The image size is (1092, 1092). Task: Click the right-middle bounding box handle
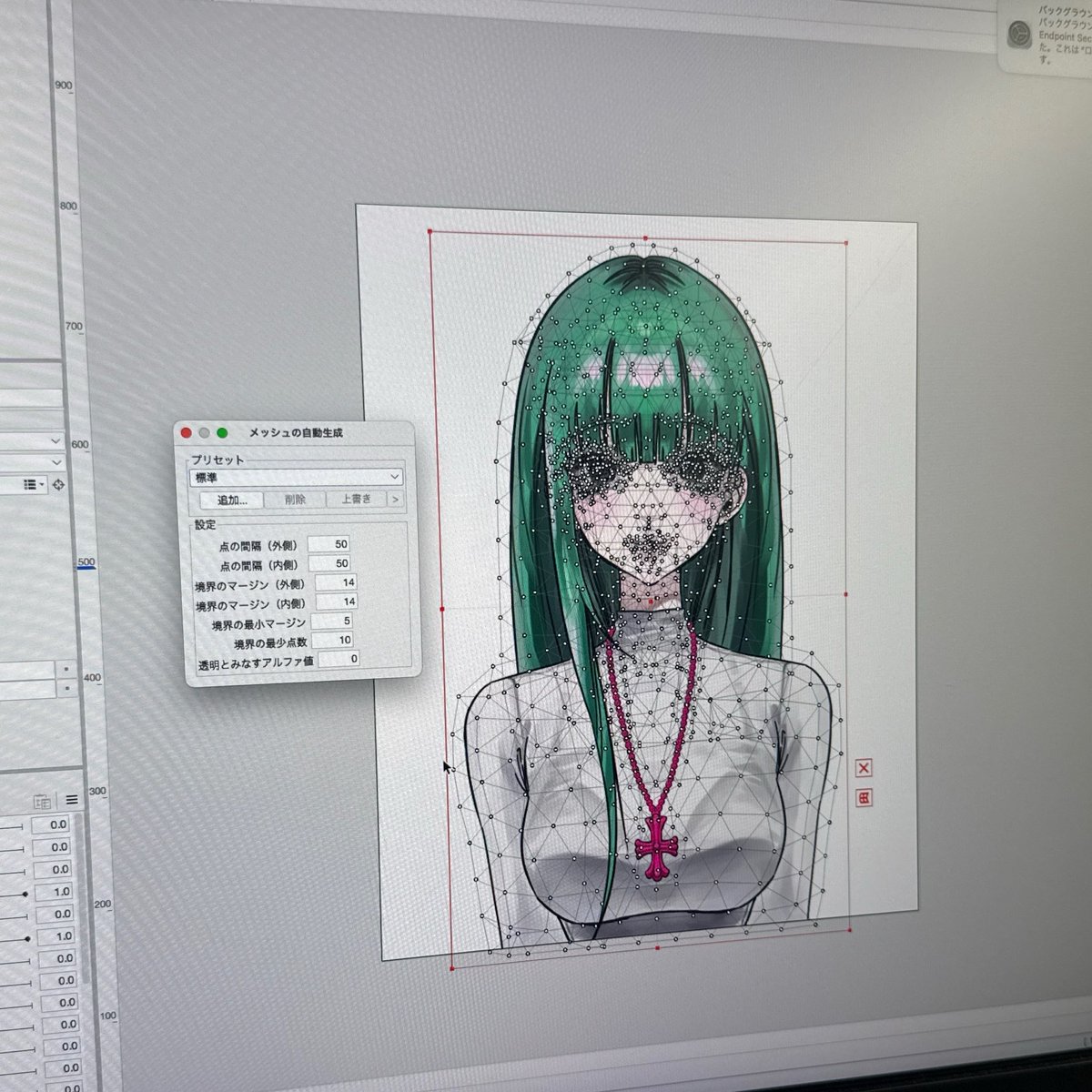point(846,594)
